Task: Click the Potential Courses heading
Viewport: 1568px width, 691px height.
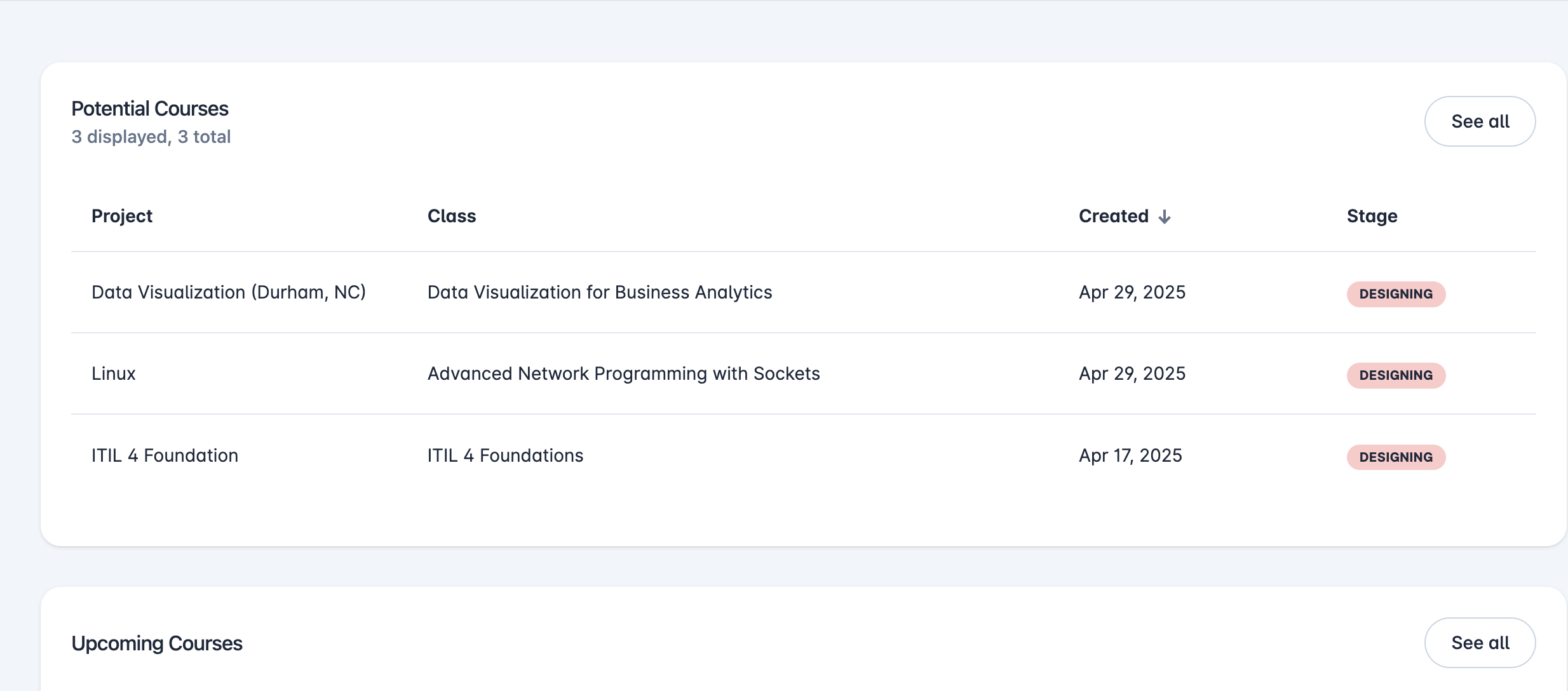Action: 150,109
